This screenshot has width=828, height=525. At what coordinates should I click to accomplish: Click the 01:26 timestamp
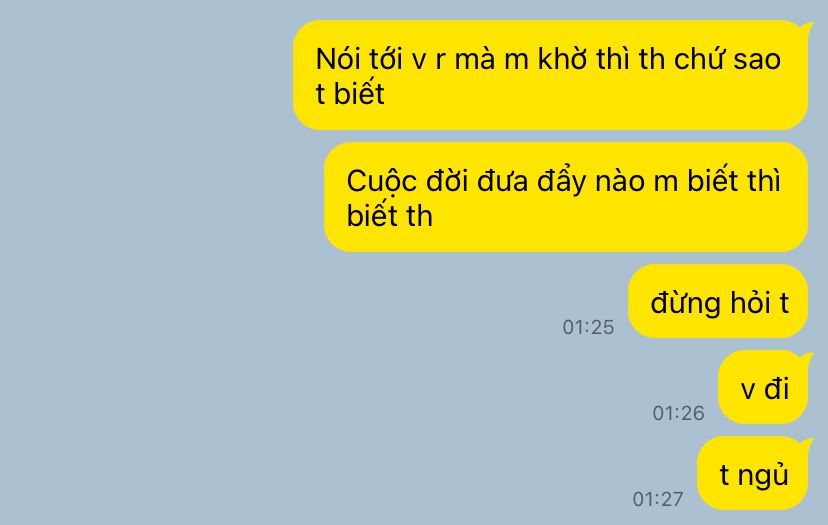[x=679, y=413]
